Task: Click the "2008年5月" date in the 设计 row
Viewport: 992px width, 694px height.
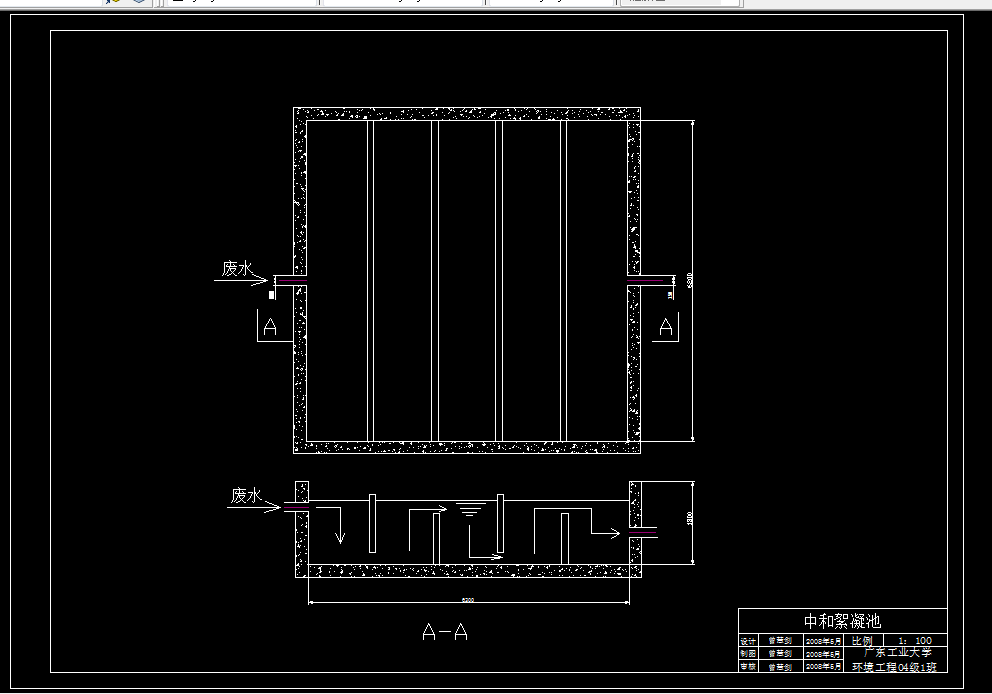Action: (823, 641)
